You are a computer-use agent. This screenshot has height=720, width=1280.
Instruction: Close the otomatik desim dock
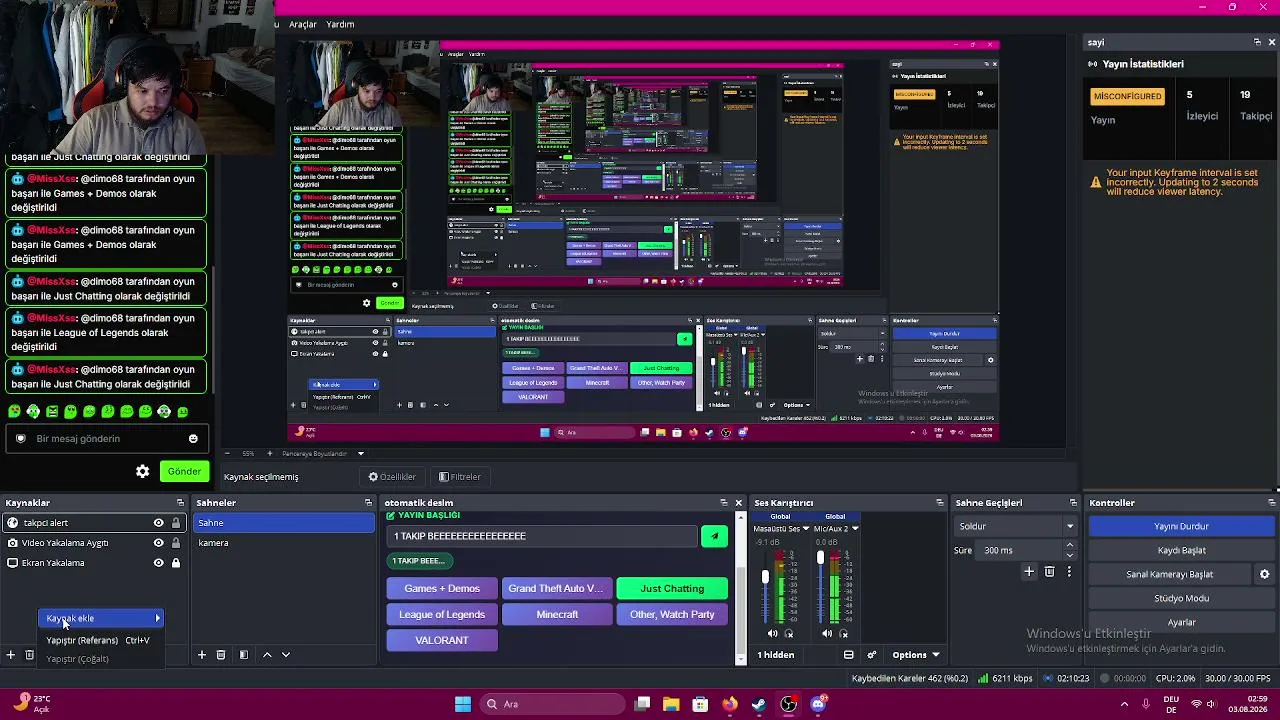739,503
